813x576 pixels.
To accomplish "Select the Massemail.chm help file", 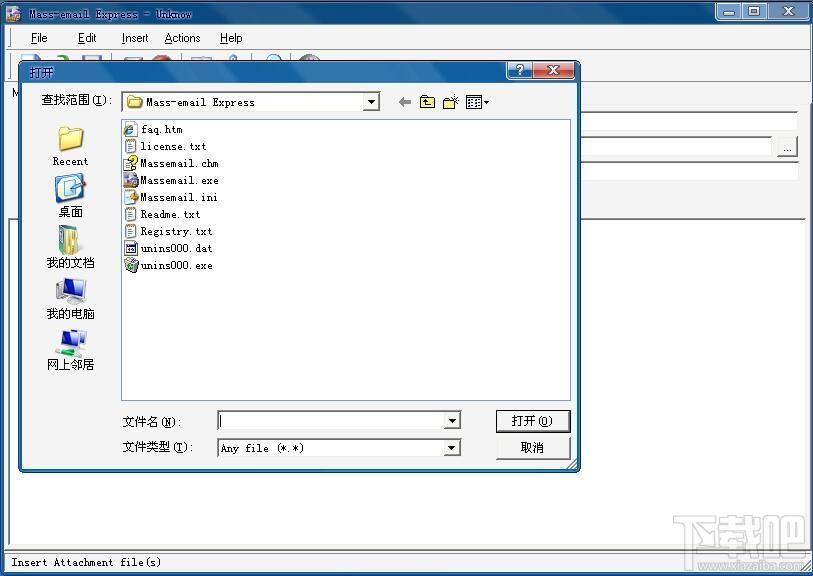I will pos(171,163).
